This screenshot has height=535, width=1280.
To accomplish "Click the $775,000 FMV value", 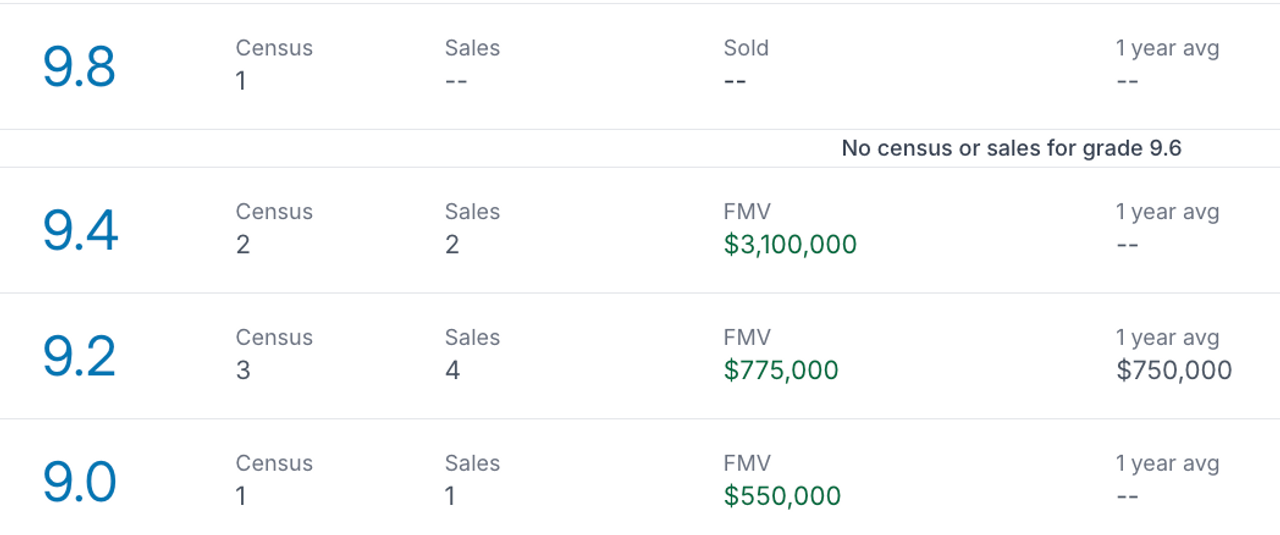I will coord(781,371).
